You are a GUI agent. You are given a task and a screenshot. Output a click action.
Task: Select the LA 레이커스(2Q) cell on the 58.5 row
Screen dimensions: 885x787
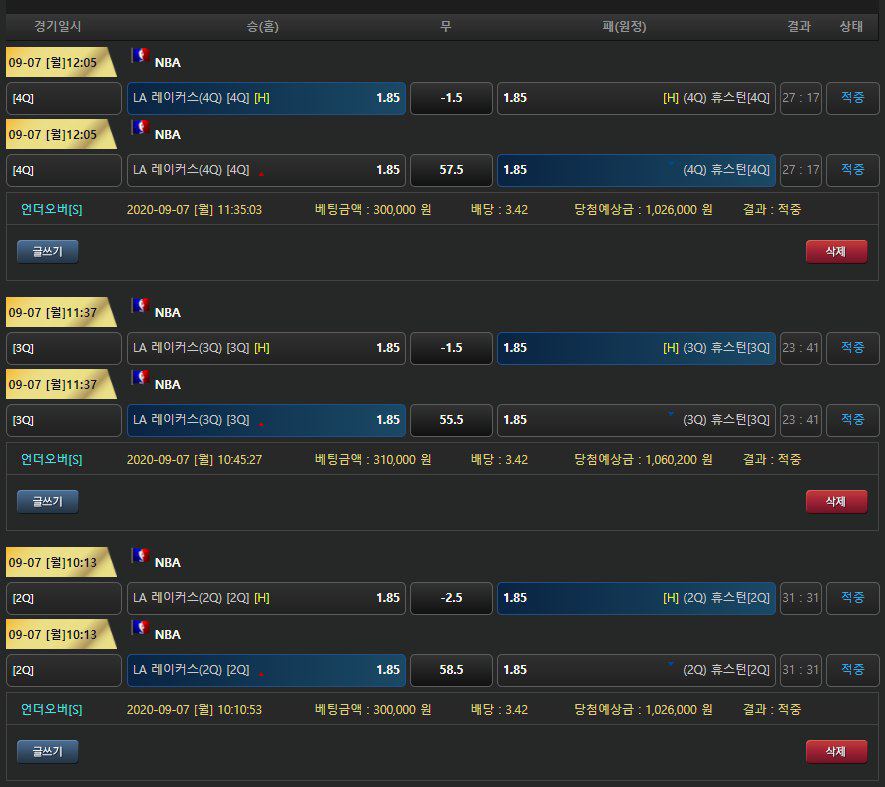(266, 670)
